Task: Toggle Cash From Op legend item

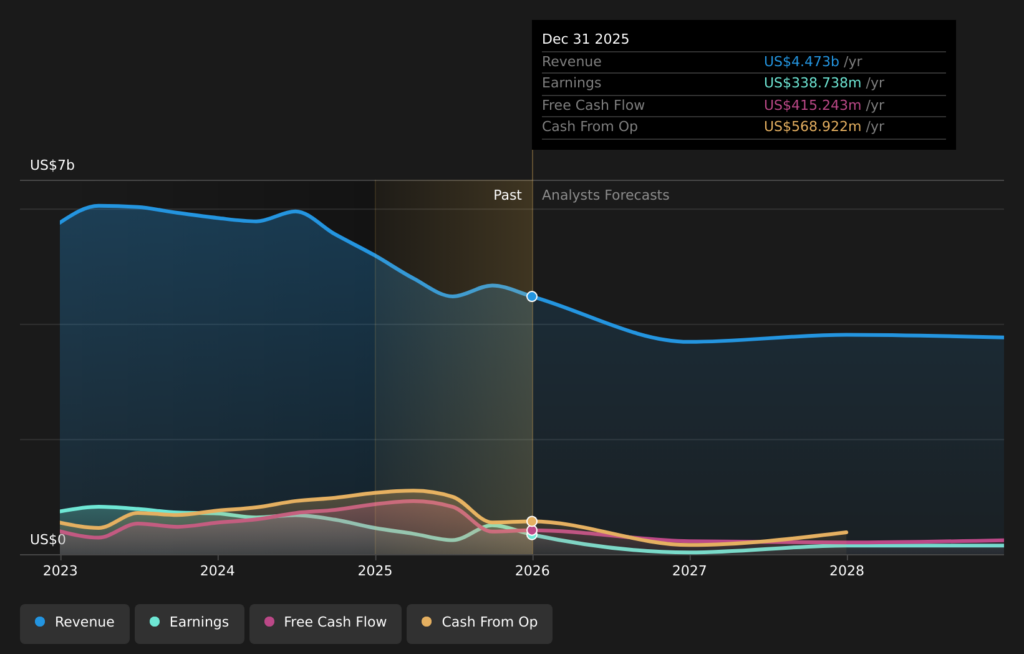Action: coord(479,622)
